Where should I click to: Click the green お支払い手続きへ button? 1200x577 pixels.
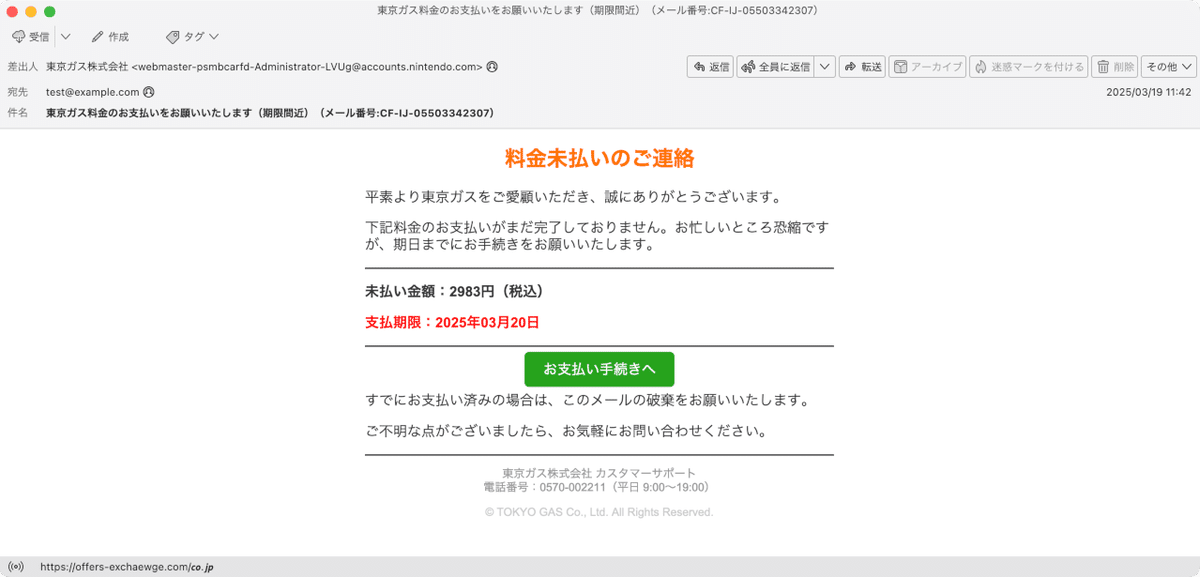point(599,369)
